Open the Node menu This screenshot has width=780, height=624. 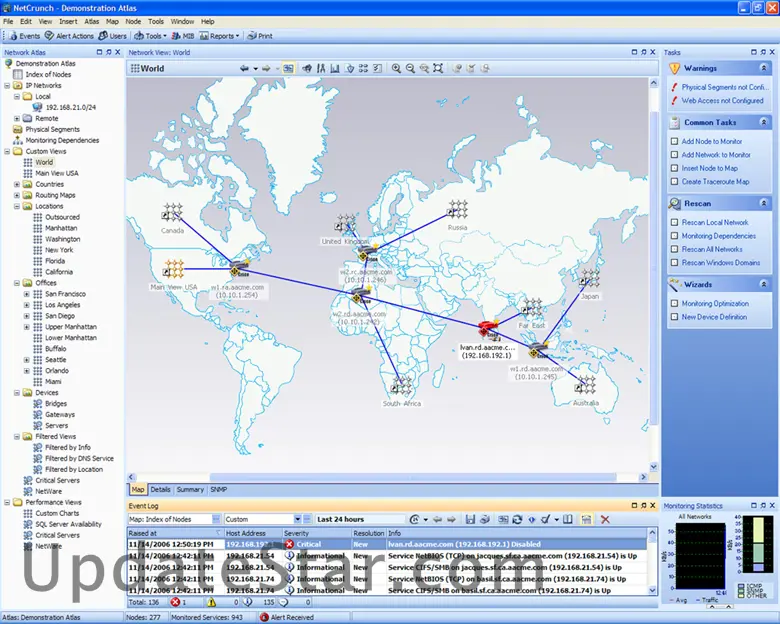click(133, 21)
